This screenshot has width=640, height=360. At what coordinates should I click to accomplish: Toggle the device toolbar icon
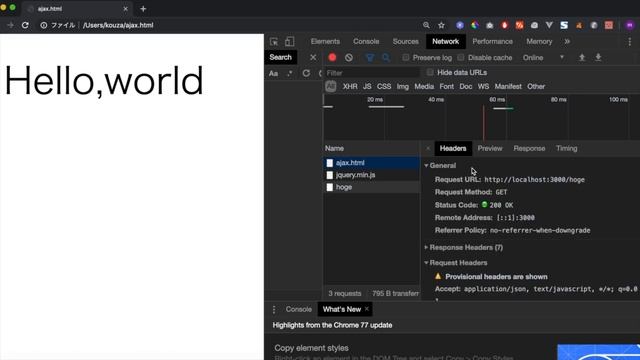click(289, 42)
